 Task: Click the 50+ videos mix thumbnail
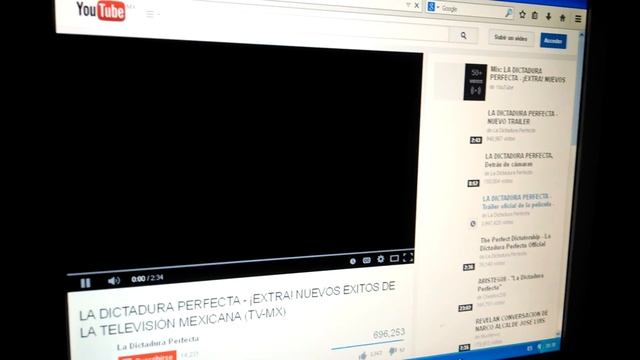tap(476, 82)
